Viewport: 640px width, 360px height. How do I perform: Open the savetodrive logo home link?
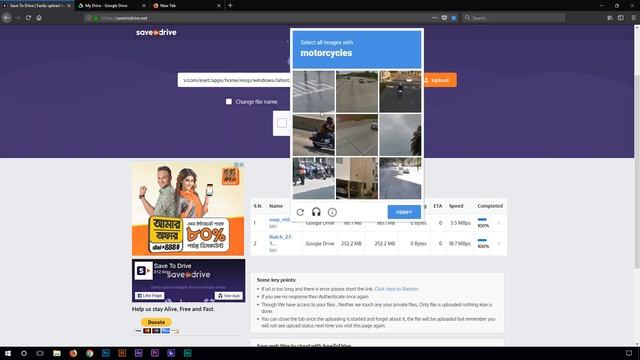(x=156, y=32)
